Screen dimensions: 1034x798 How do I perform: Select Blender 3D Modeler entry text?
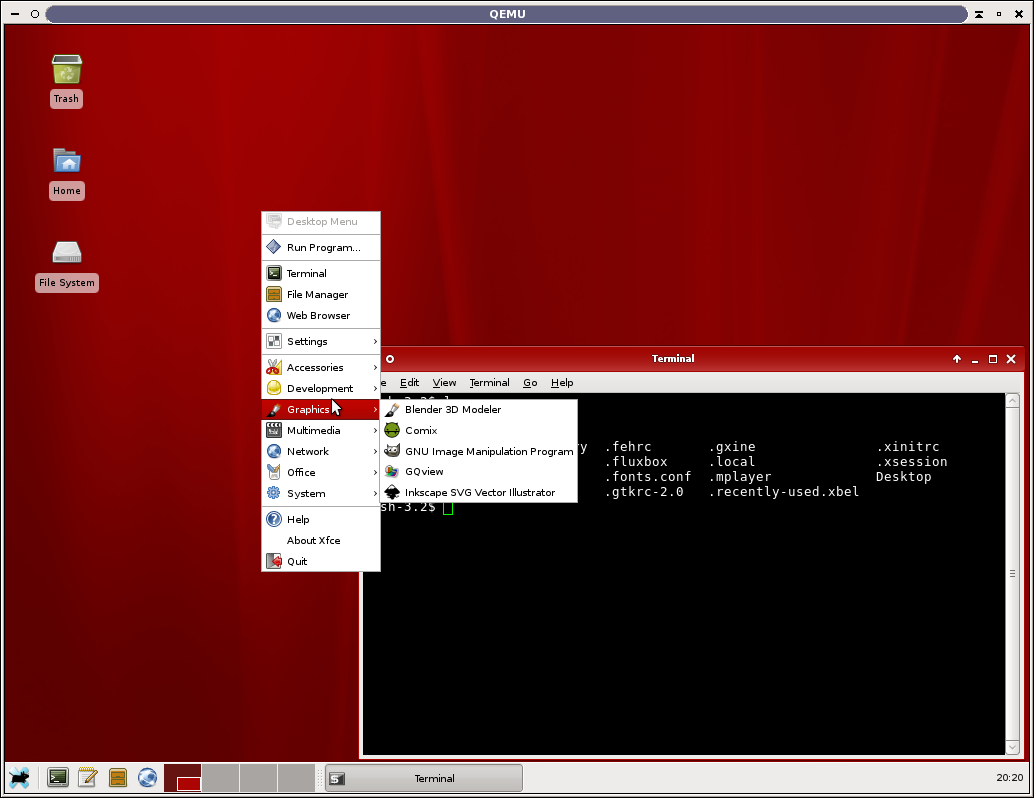[x=453, y=410]
